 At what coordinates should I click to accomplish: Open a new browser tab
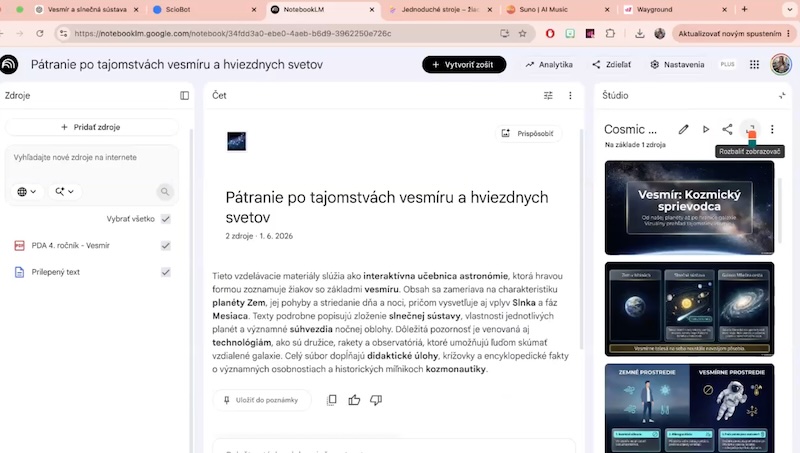pyautogui.click(x=744, y=9)
